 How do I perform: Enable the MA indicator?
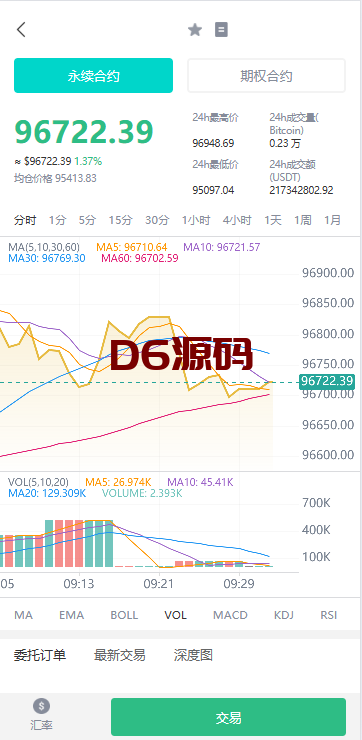click(x=24, y=615)
